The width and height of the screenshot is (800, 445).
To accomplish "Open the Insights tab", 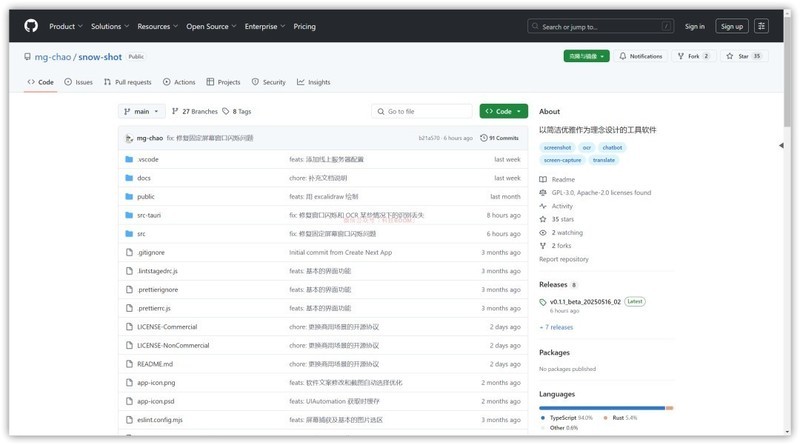I will coord(314,82).
